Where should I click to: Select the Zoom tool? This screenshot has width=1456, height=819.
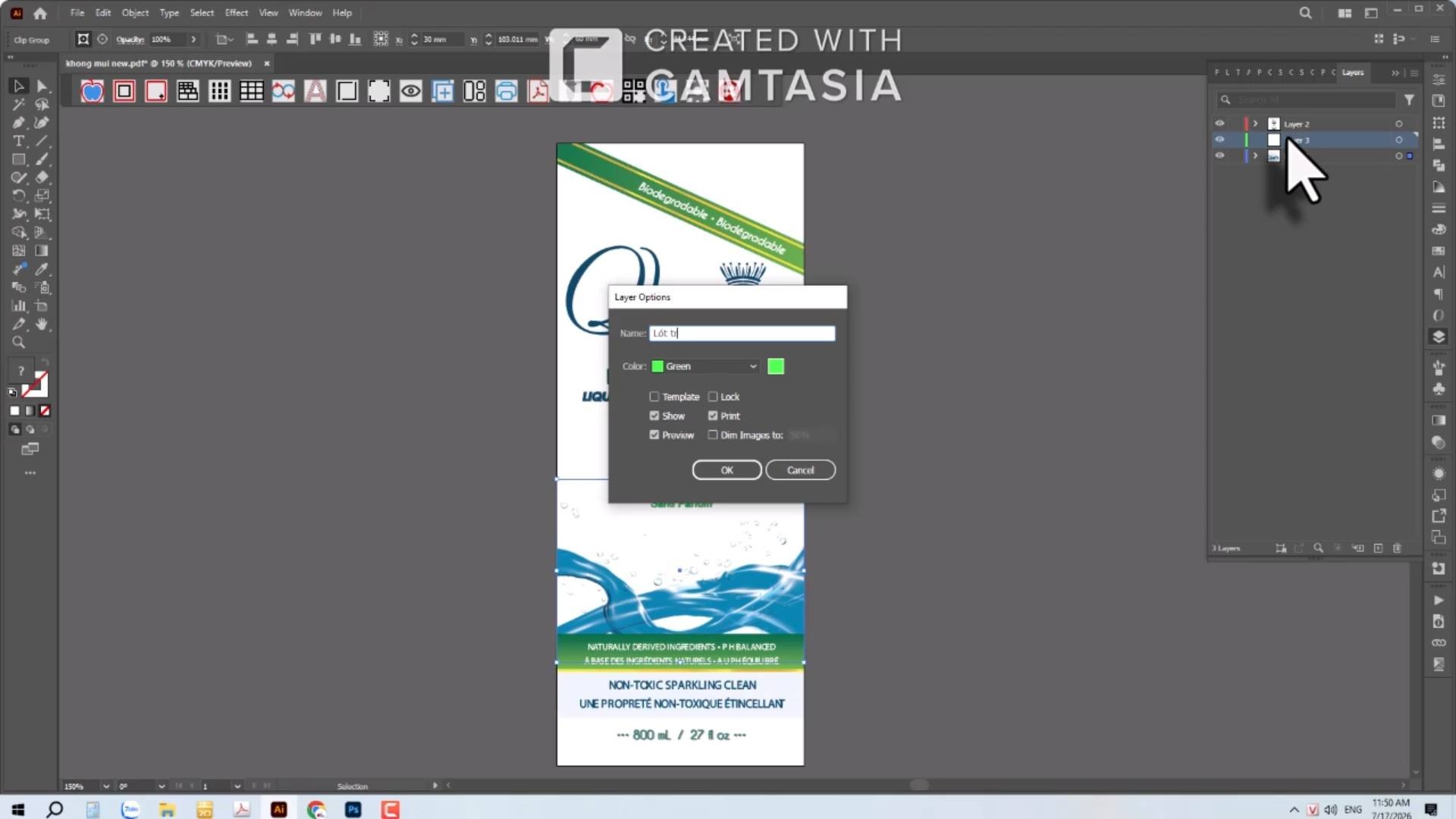coord(18,343)
